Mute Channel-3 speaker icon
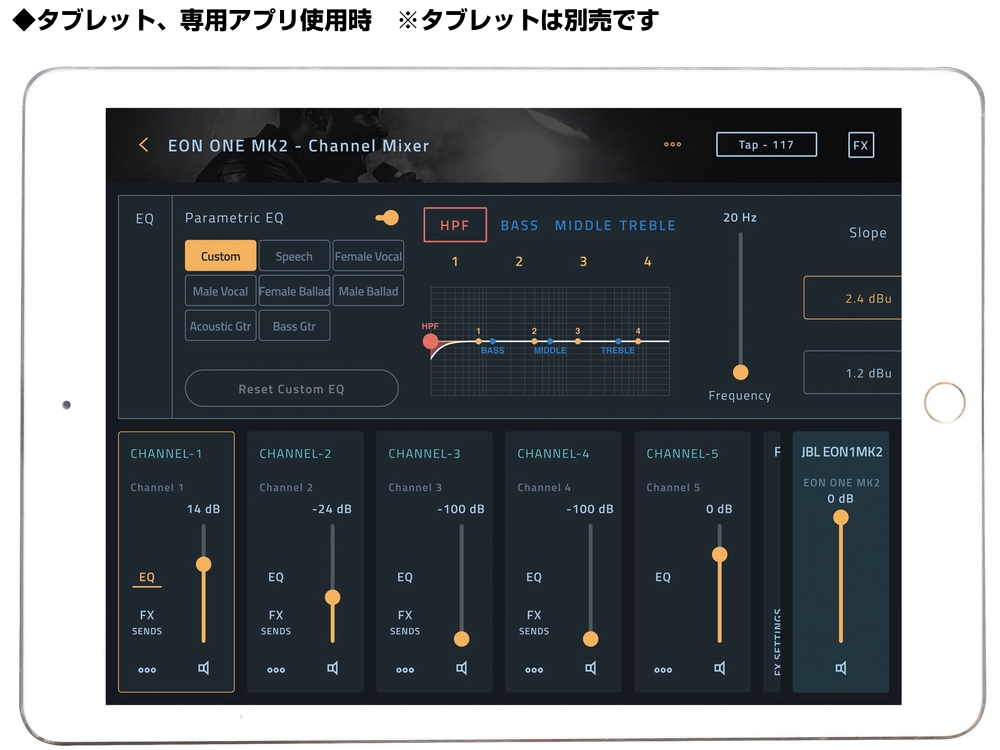Screen dimensions: 1000x750 [x=462, y=668]
